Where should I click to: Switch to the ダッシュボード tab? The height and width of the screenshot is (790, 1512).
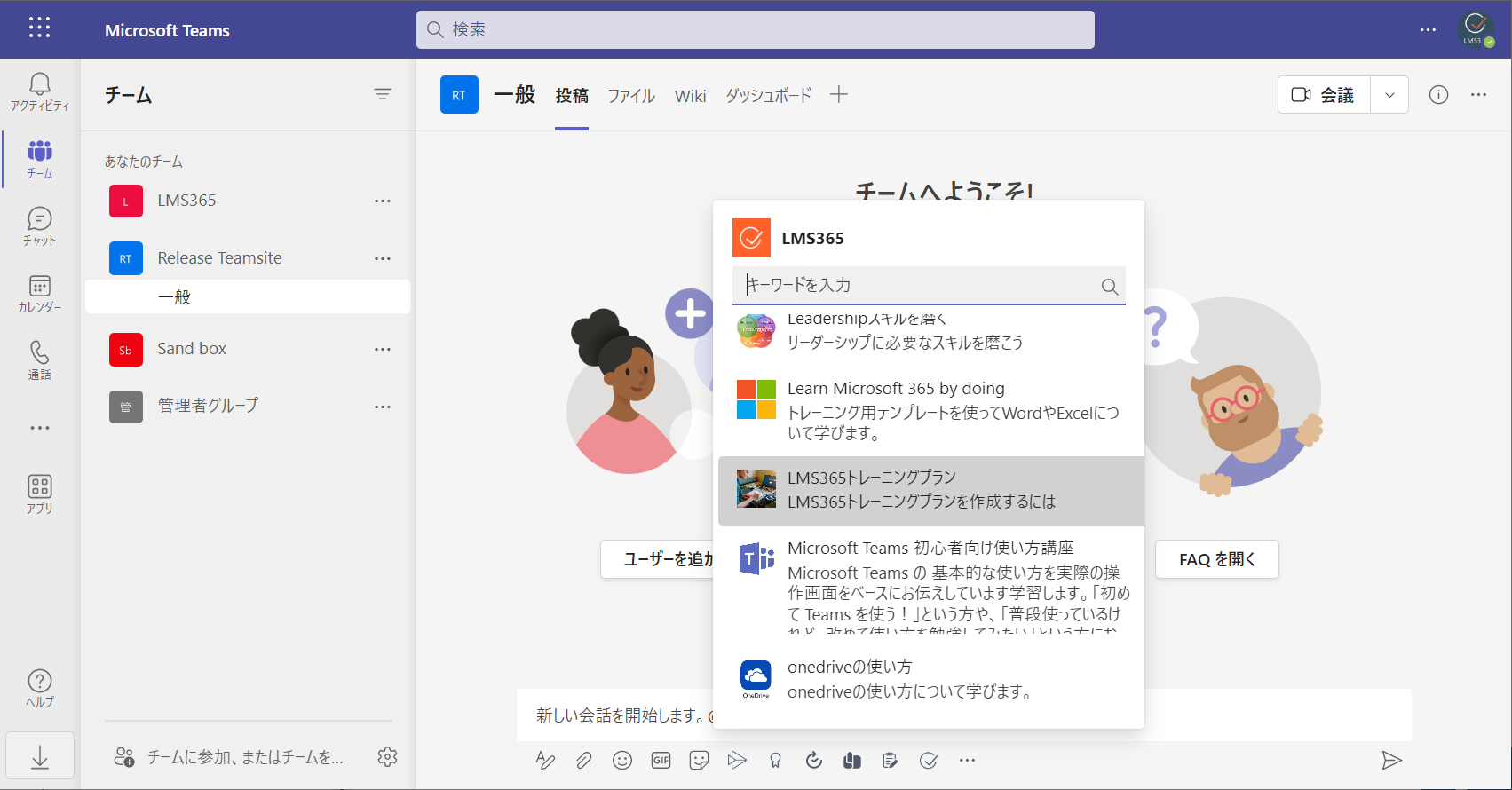[x=768, y=96]
